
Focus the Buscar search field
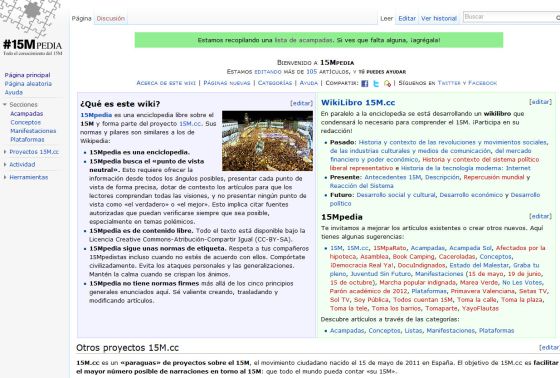(509, 17)
